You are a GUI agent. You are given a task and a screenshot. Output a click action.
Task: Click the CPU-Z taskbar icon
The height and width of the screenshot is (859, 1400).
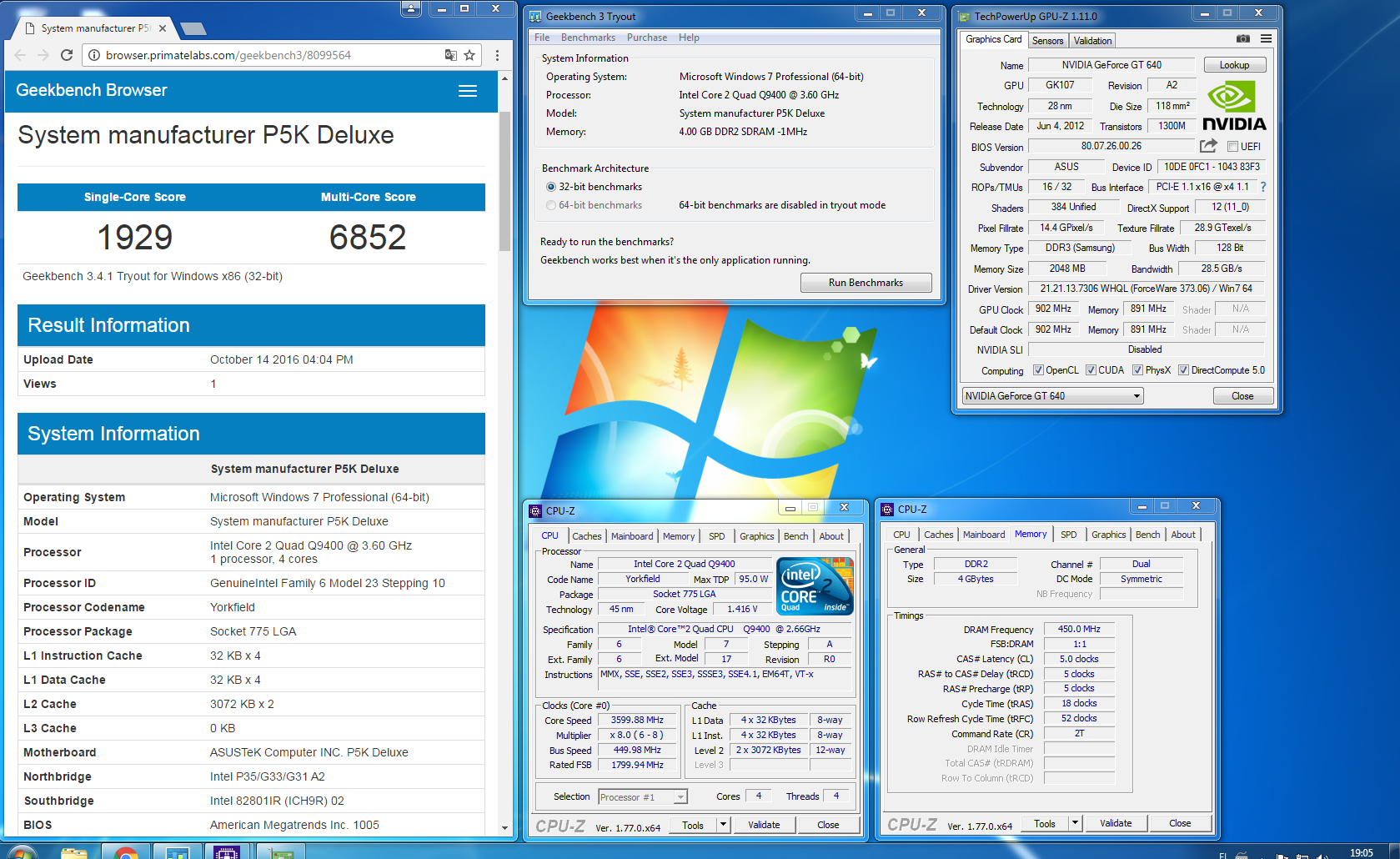tap(227, 851)
